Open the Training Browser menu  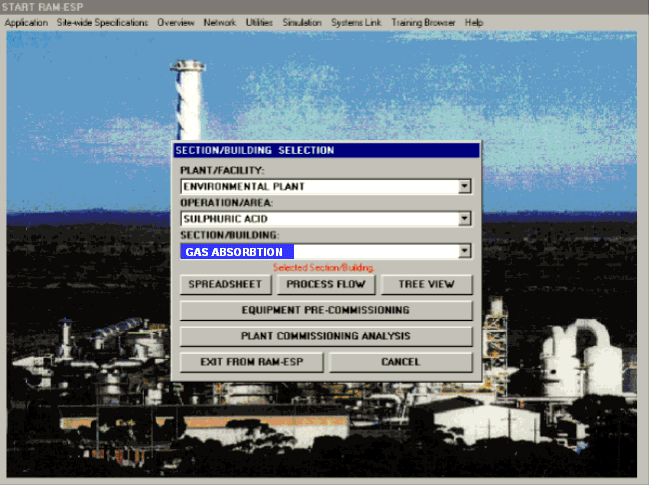[423, 23]
